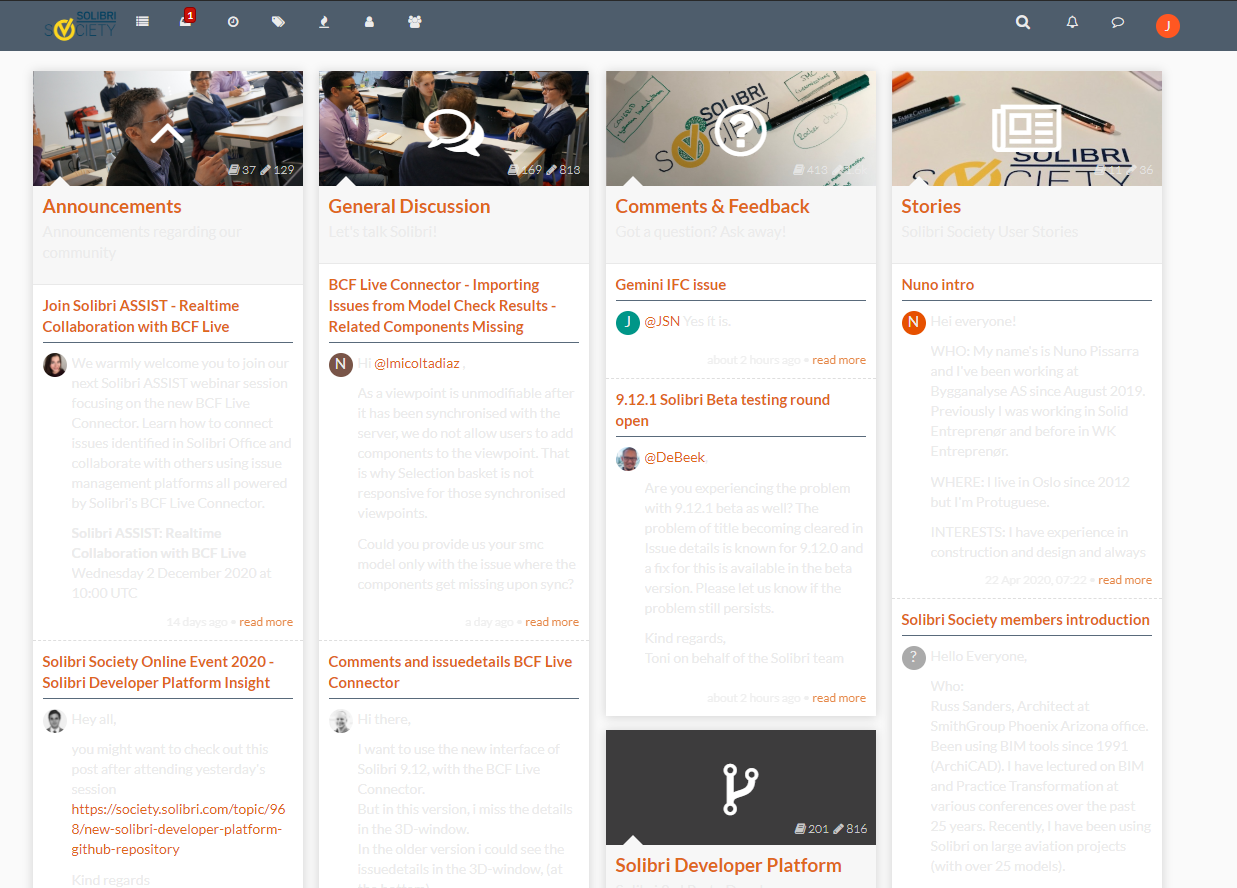Click read more under Join Solibri ASSIST post
Screen dimensions: 1237x888
tap(266, 622)
